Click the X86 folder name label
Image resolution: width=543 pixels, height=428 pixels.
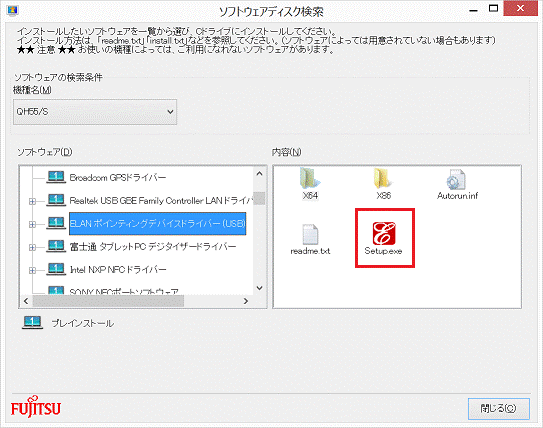click(383, 196)
